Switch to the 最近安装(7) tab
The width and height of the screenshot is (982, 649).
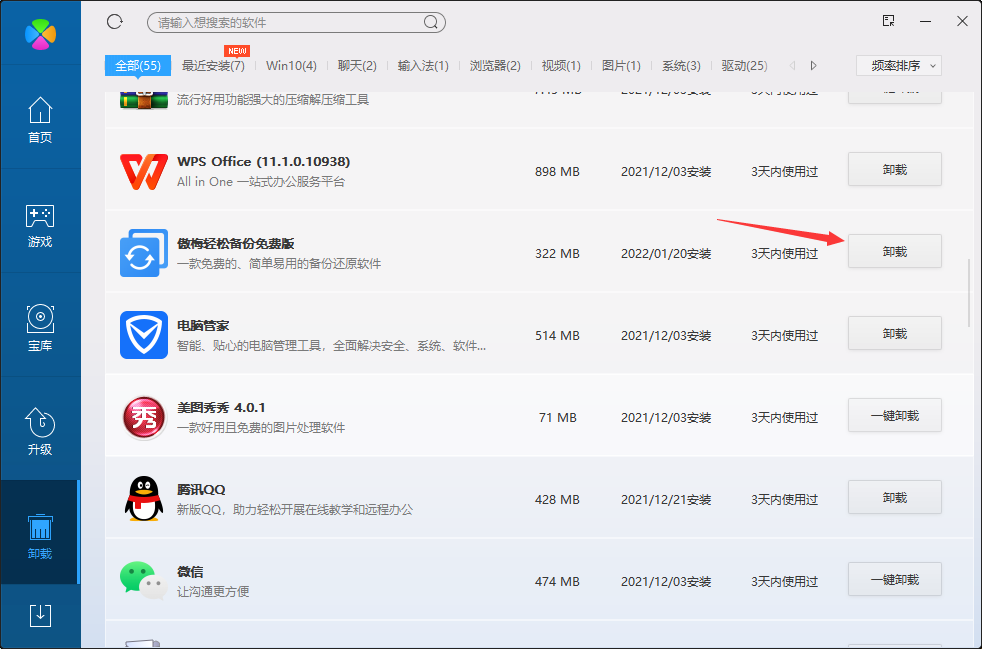coord(213,66)
